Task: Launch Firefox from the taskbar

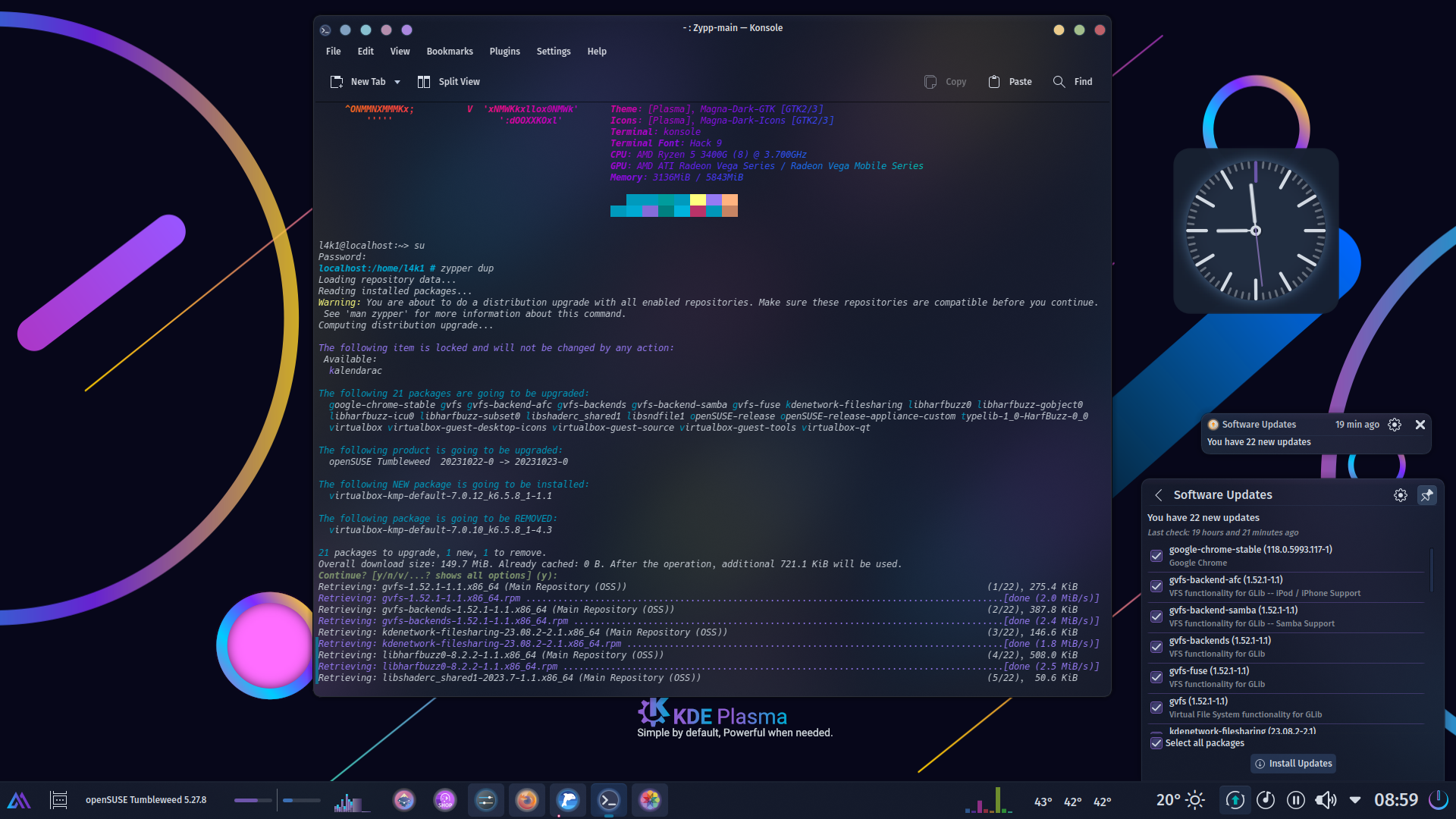Action: tap(527, 800)
